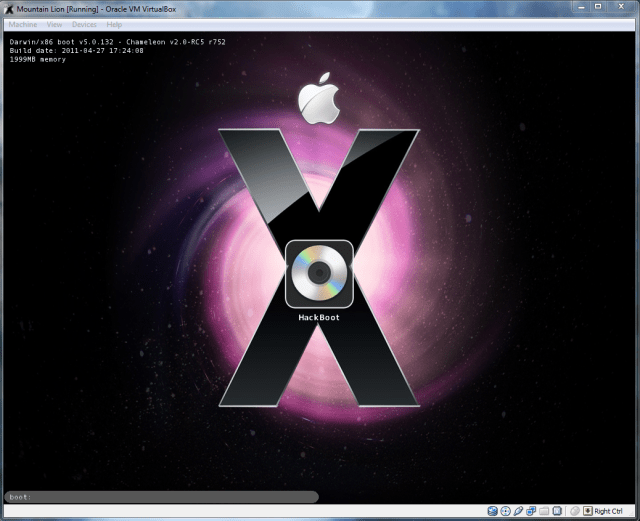Click the boot: prompt input bar
The image size is (640, 521).
[160, 496]
